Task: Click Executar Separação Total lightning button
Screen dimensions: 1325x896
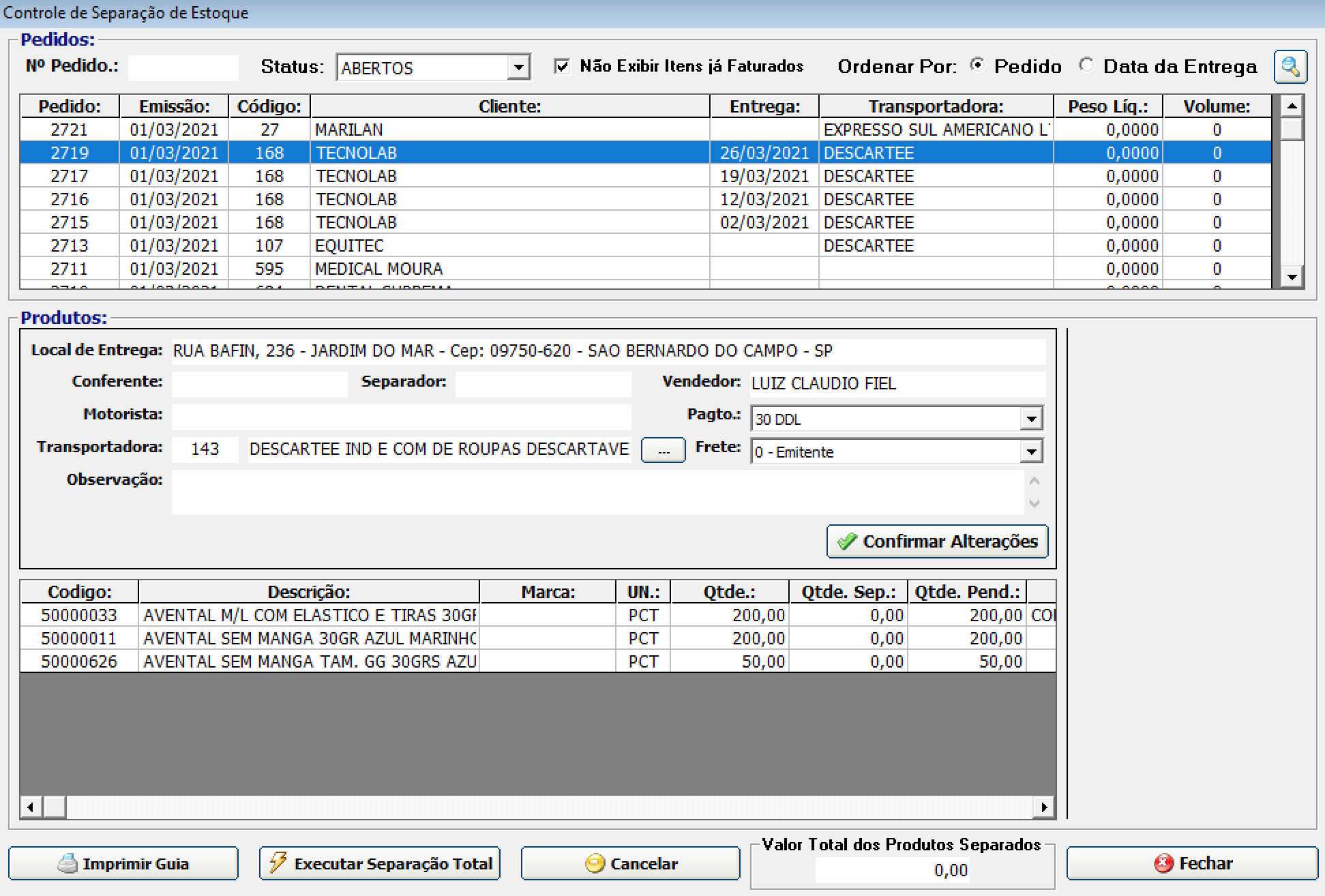Action: pyautogui.click(x=380, y=863)
